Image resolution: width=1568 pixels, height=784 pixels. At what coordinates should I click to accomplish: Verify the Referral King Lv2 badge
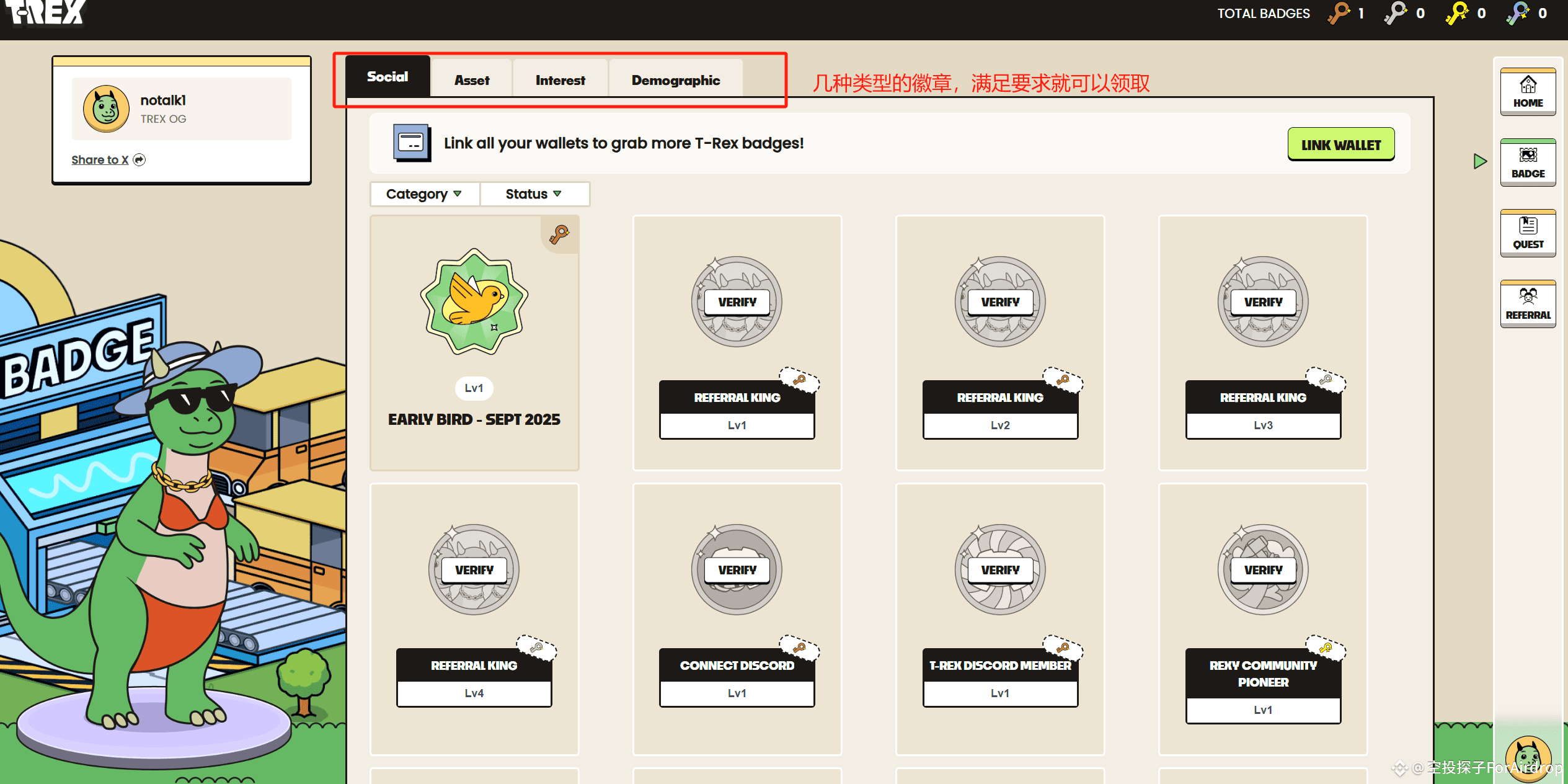[999, 302]
